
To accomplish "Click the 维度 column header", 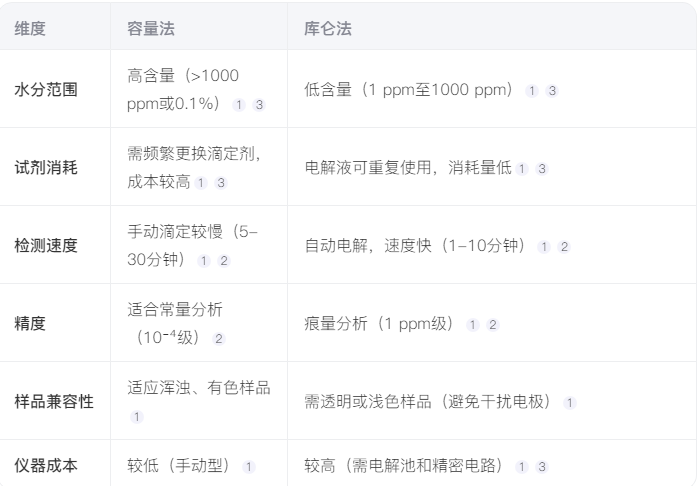I will pos(29,29).
